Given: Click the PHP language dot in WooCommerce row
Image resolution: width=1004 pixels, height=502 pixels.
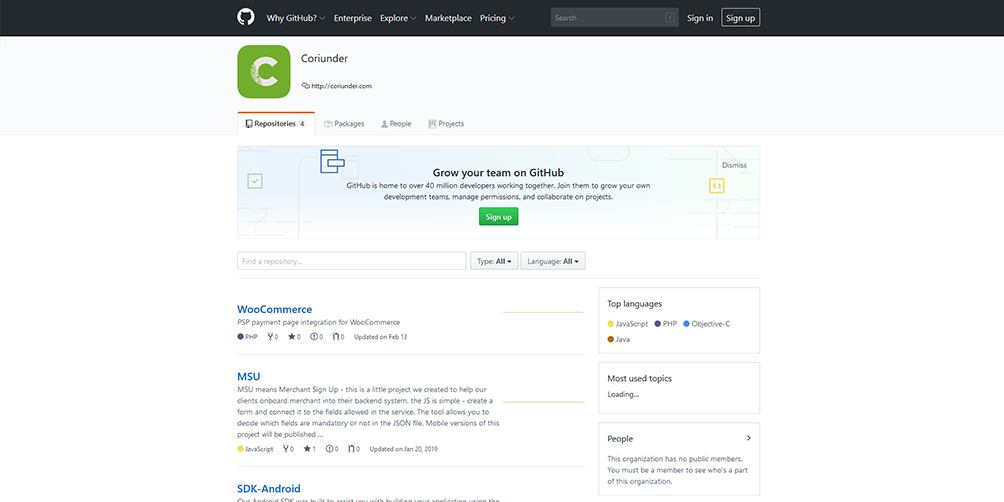Looking at the screenshot, I should 241,337.
